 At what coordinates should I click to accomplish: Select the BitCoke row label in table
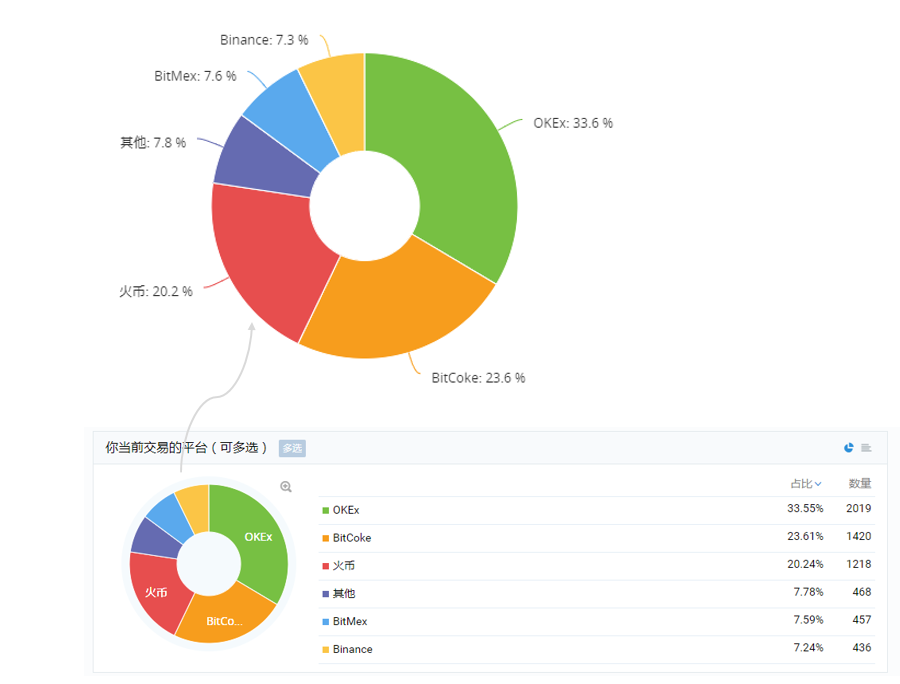[352, 538]
